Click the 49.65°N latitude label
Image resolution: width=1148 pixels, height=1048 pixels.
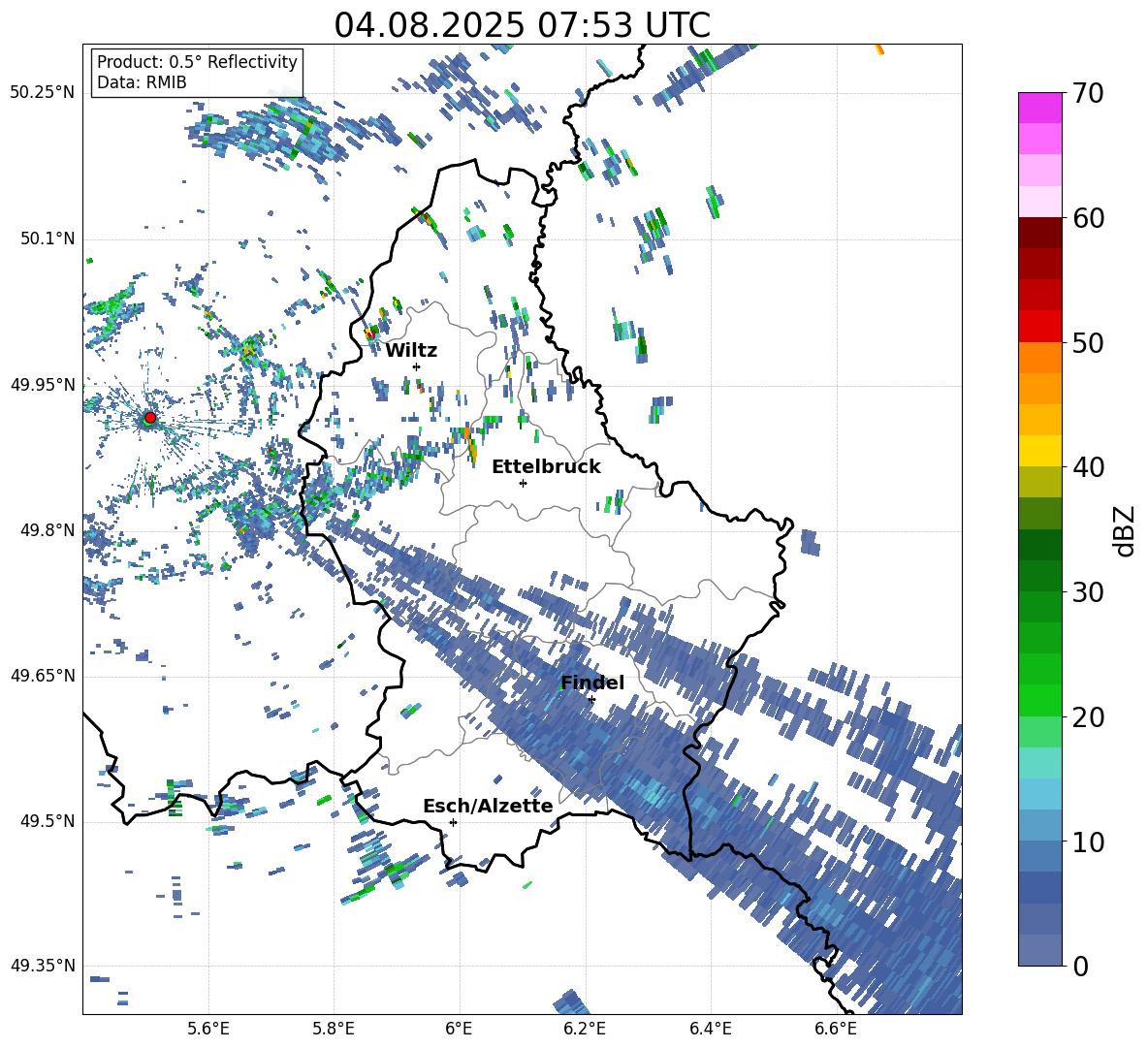pos(43,676)
